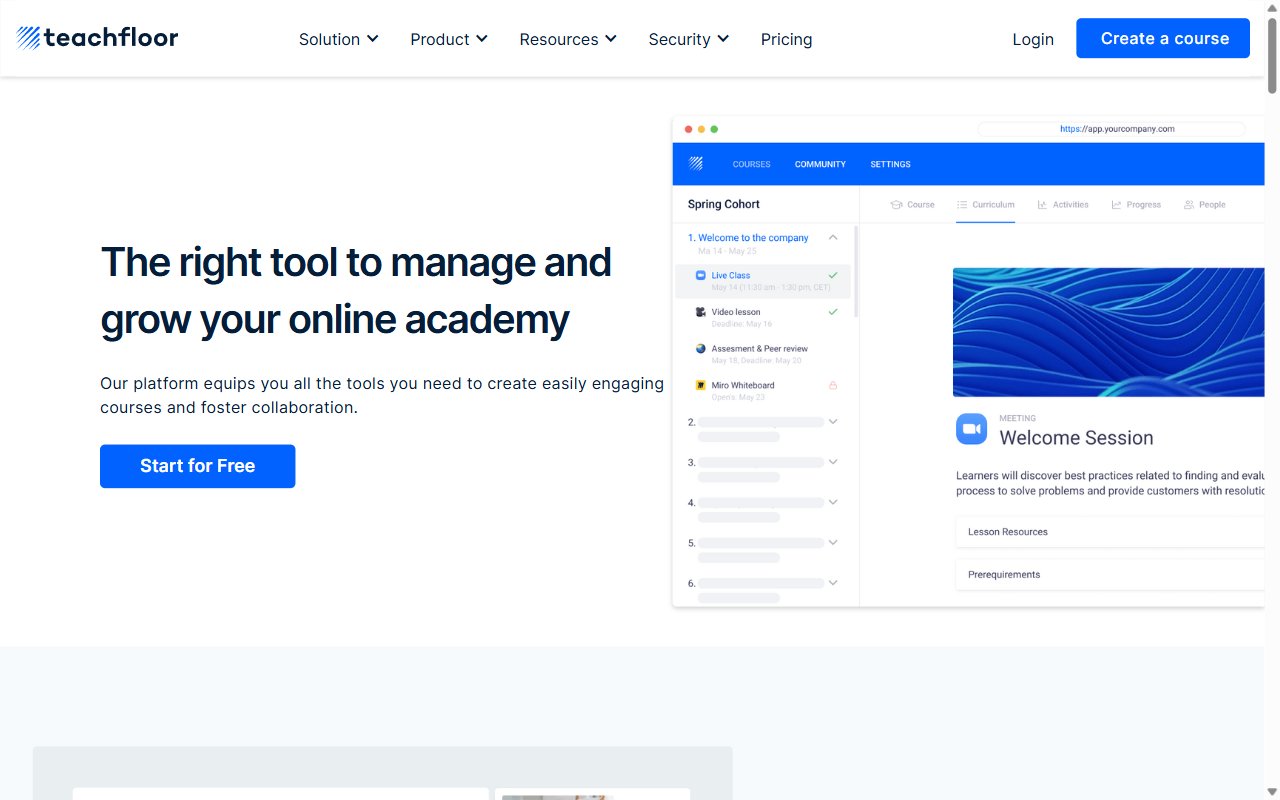The height and width of the screenshot is (800, 1280).
Task: Click the Create a course button
Action: [x=1163, y=38]
